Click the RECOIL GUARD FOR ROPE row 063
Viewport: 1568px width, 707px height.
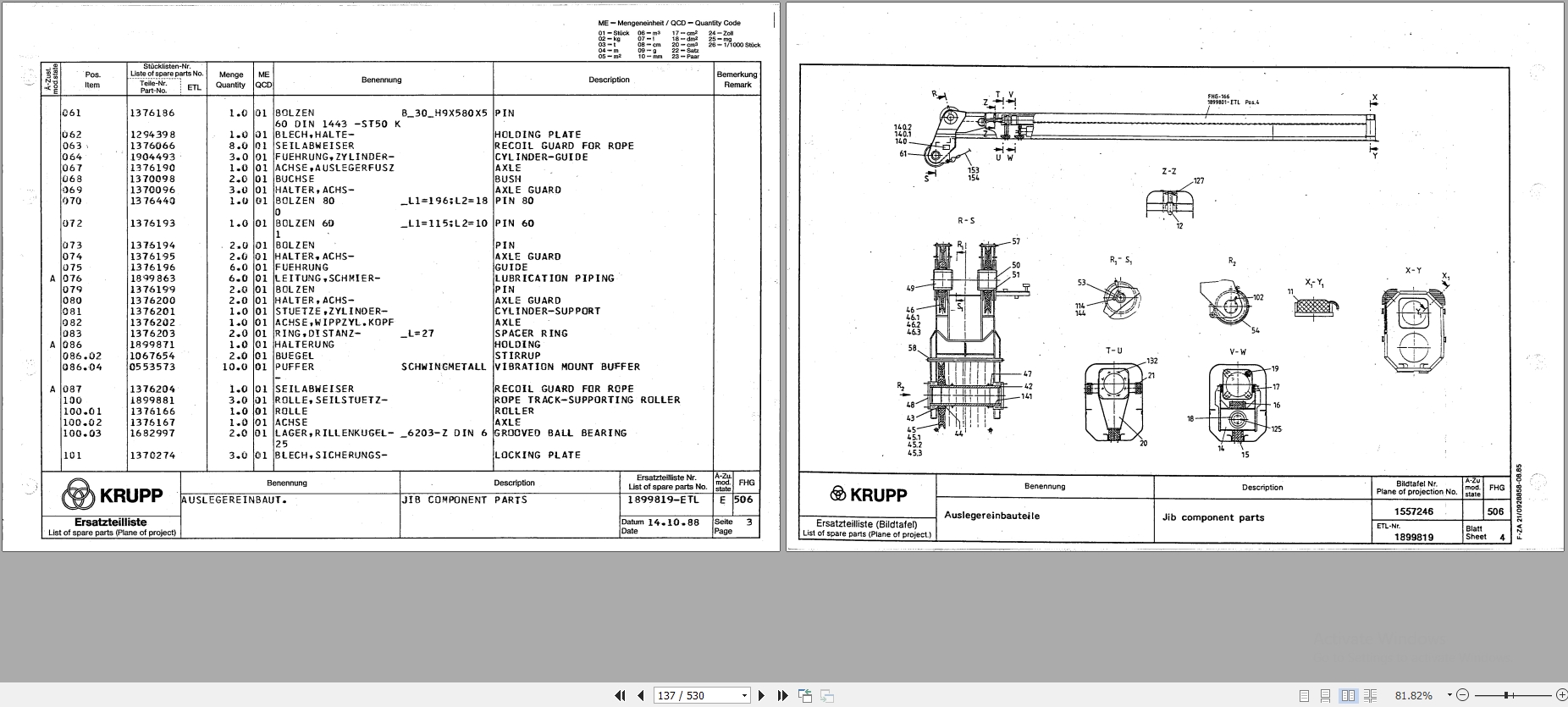(564, 146)
